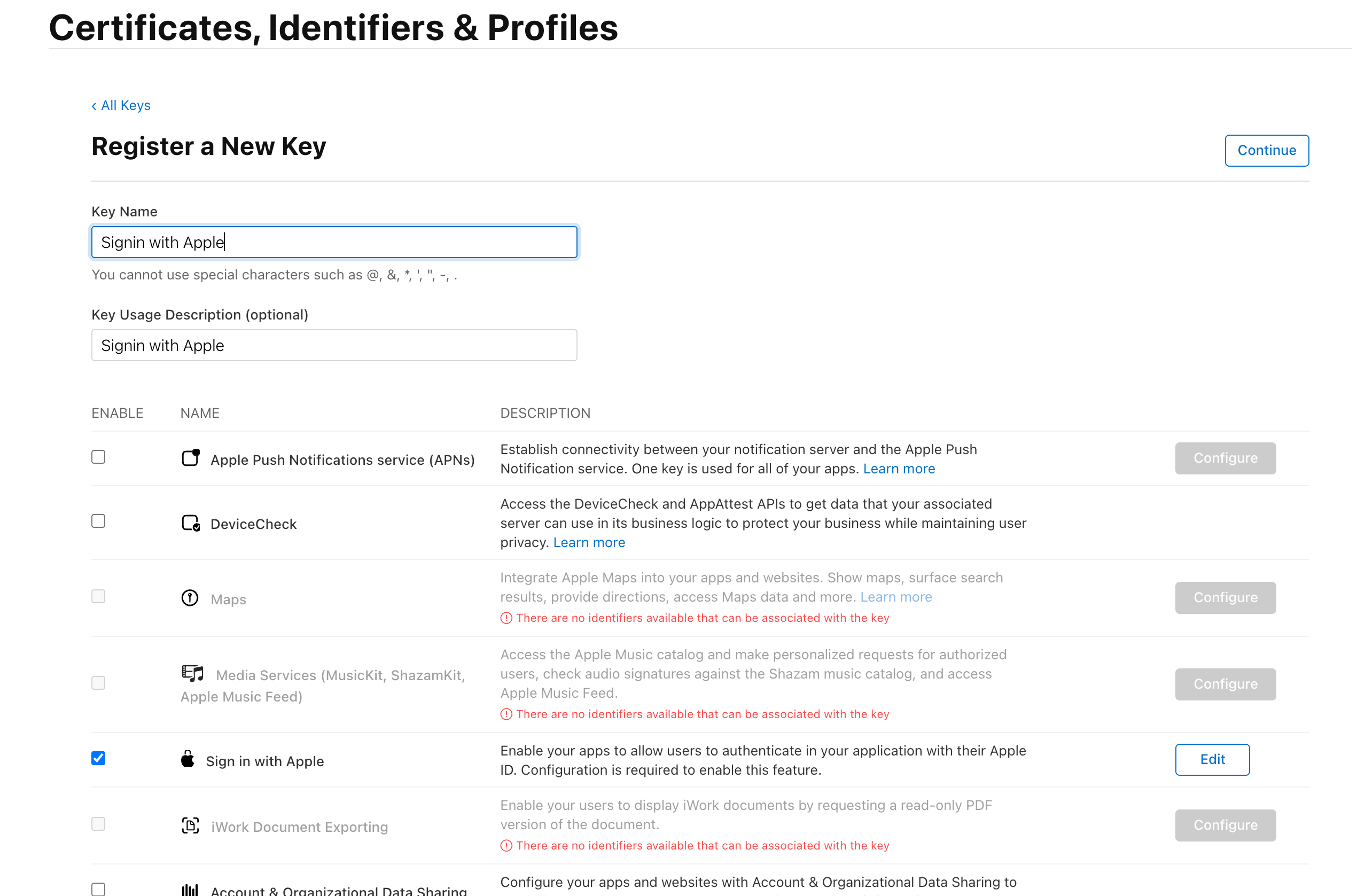Viewport: 1357px width, 896px height.
Task: Click the Media Services music icon
Action: pos(192,674)
